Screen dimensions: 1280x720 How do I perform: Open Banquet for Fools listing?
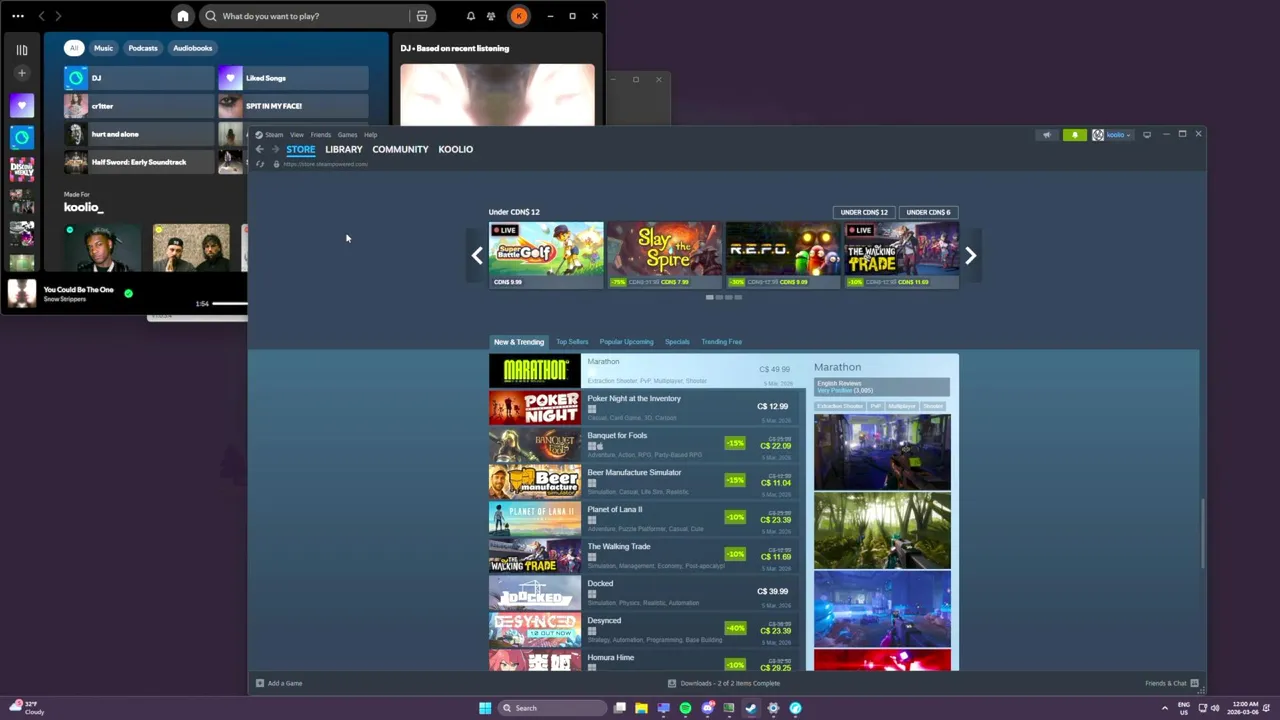[643, 445]
